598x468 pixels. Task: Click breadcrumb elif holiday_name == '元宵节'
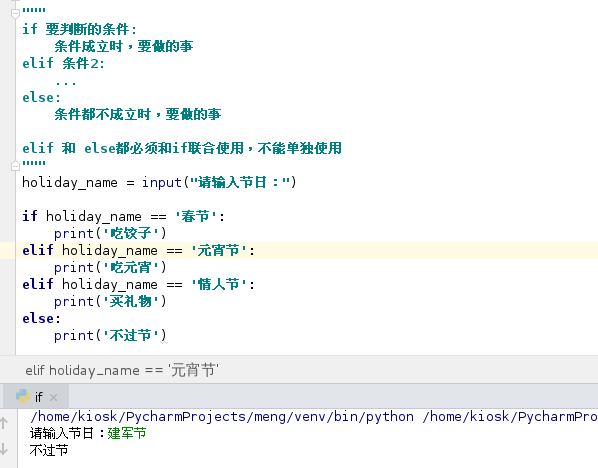(x=122, y=370)
